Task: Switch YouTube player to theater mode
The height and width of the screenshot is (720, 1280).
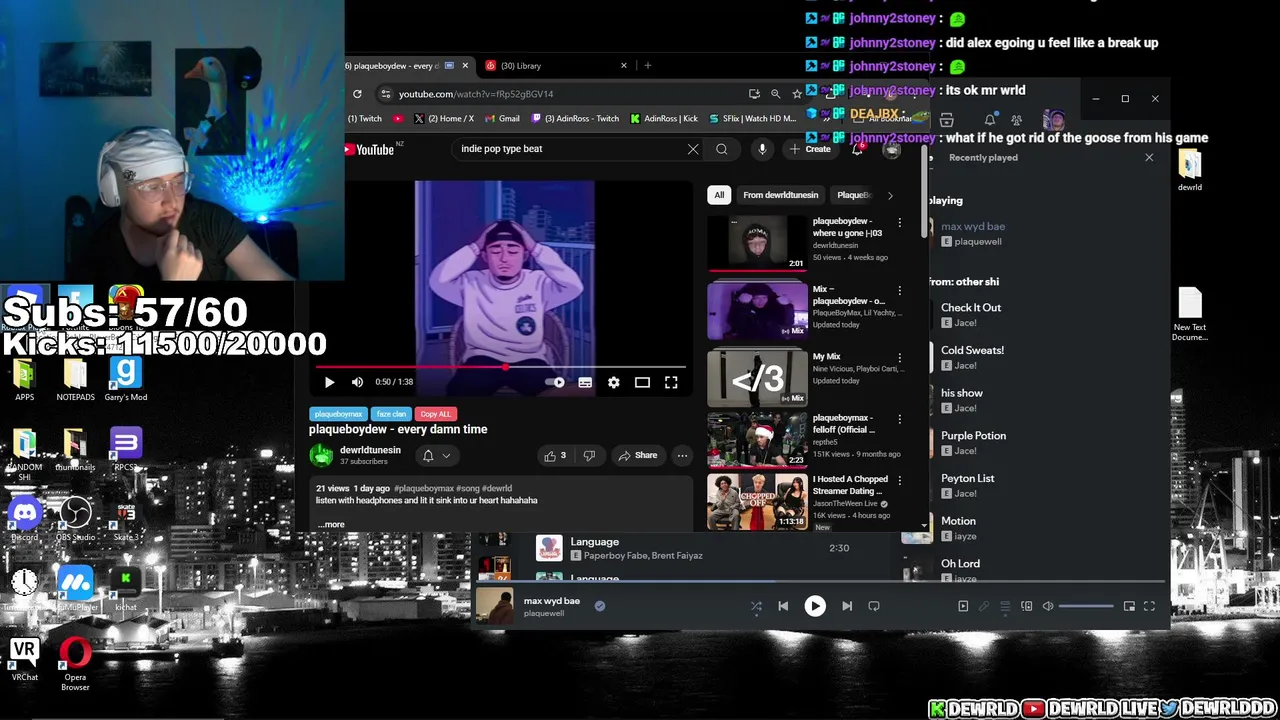Action: 642,382
